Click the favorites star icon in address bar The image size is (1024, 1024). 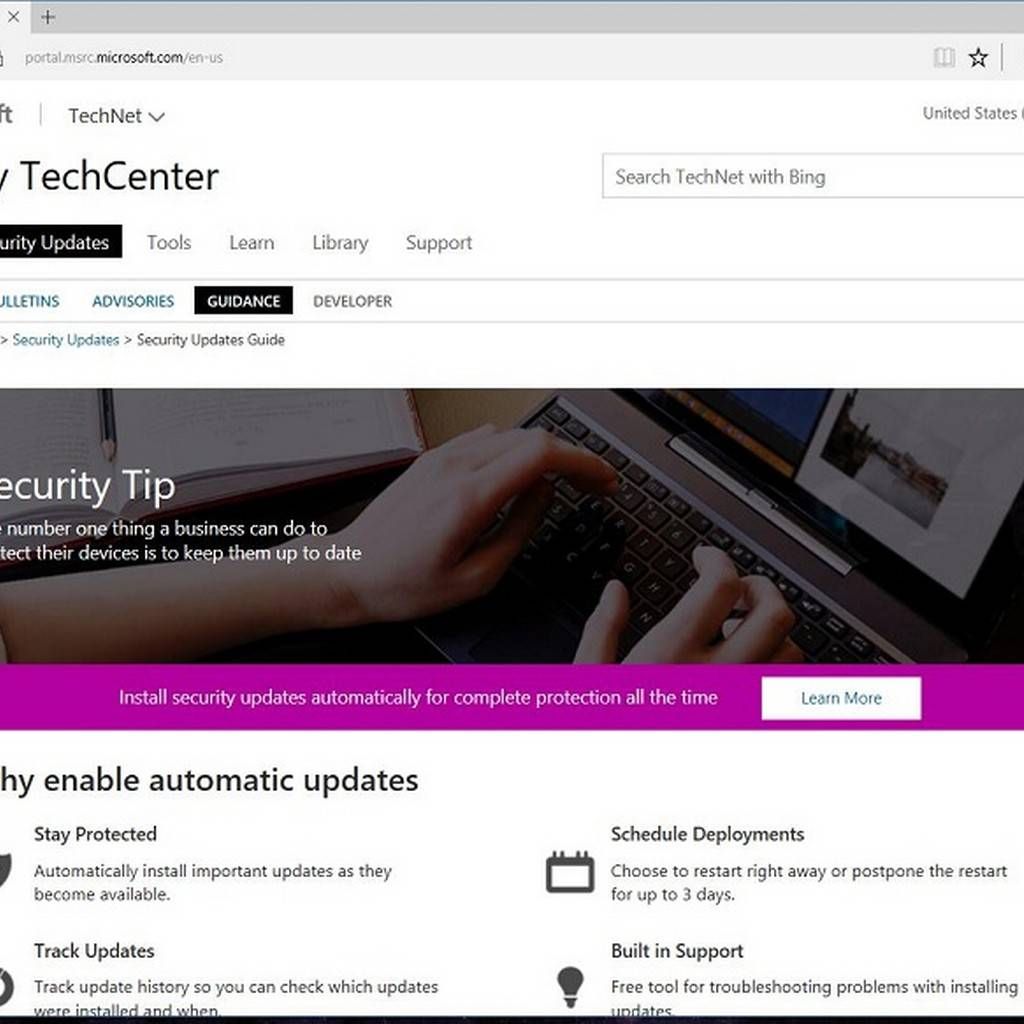(x=978, y=57)
